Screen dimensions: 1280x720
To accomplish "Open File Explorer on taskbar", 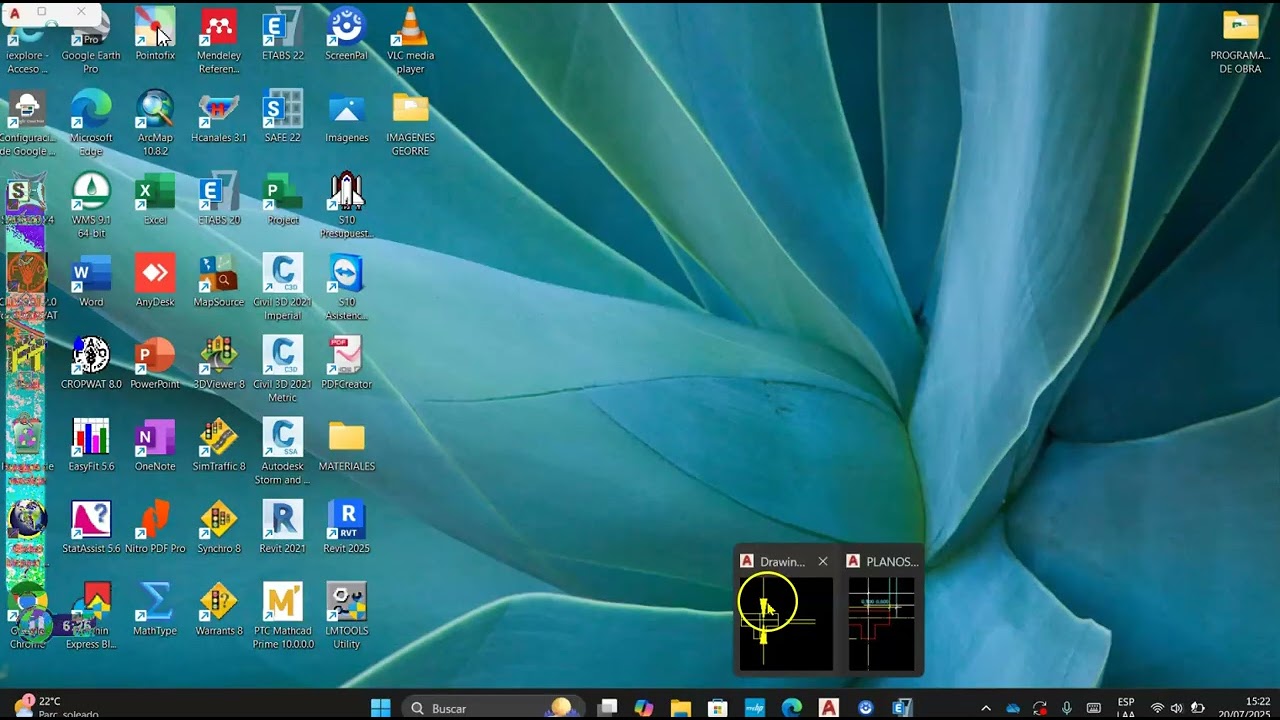I will click(x=681, y=708).
